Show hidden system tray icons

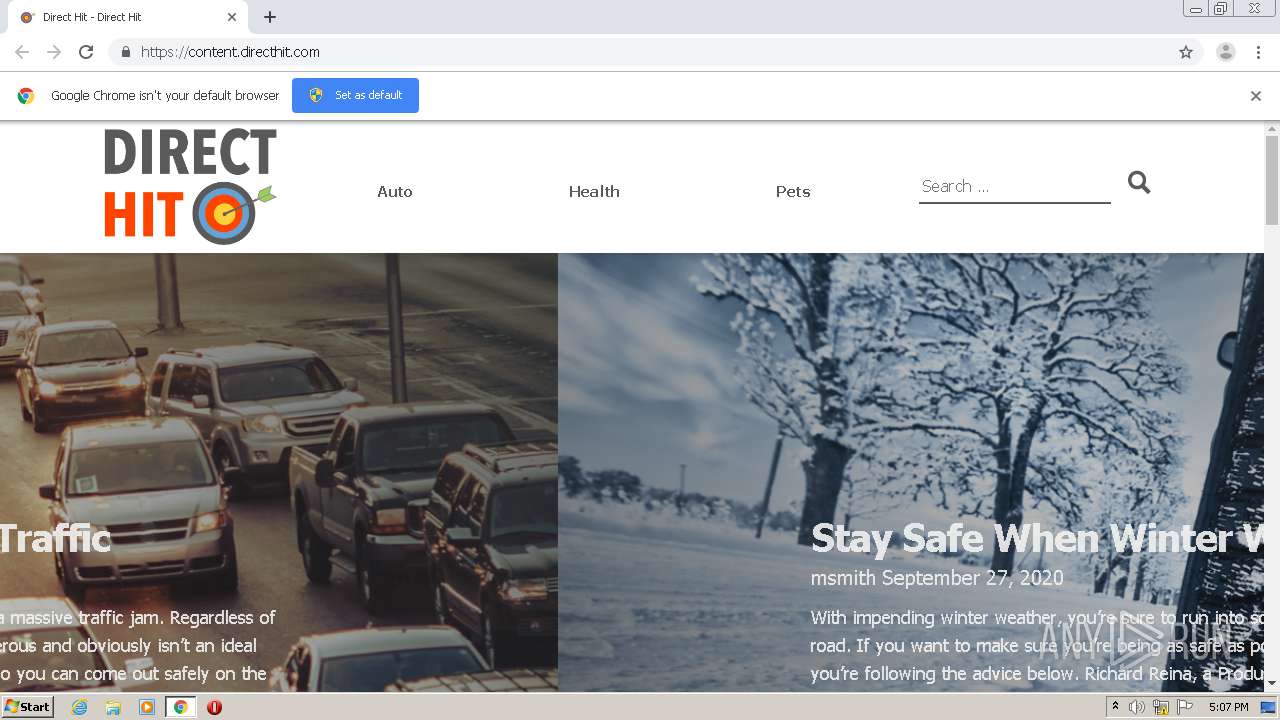[1115, 707]
